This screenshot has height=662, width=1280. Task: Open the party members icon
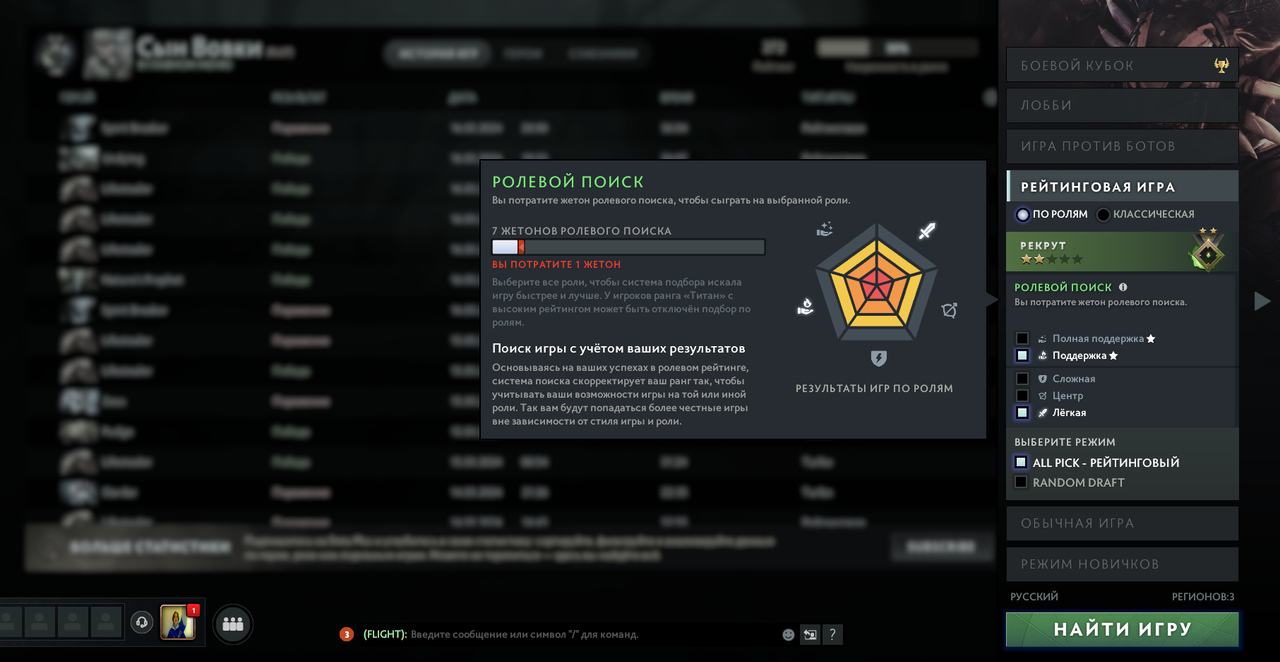pos(233,624)
